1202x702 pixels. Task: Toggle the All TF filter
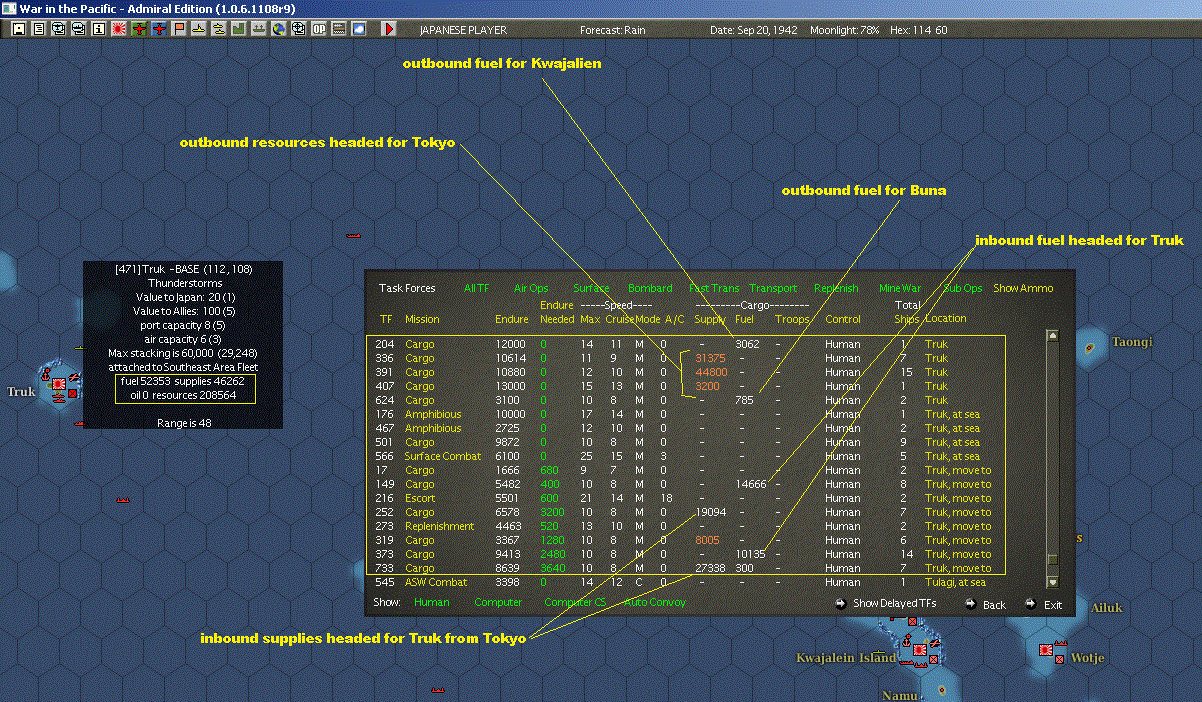pos(477,288)
